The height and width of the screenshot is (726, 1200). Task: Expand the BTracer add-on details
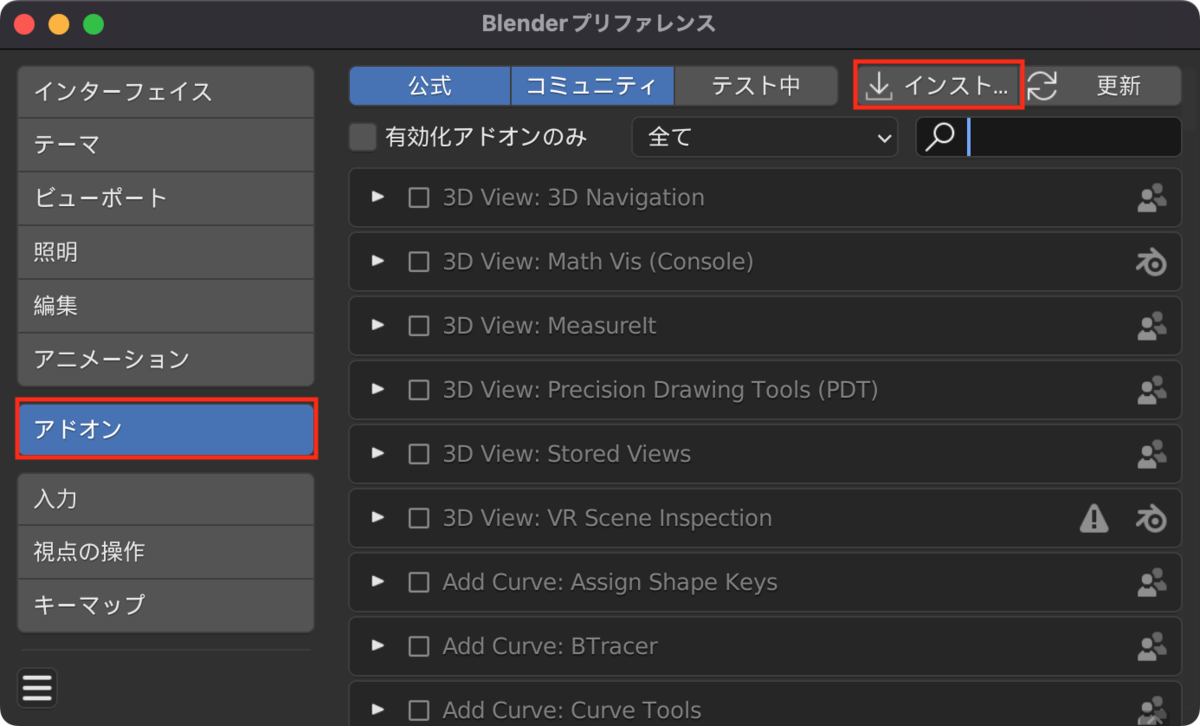pos(378,645)
